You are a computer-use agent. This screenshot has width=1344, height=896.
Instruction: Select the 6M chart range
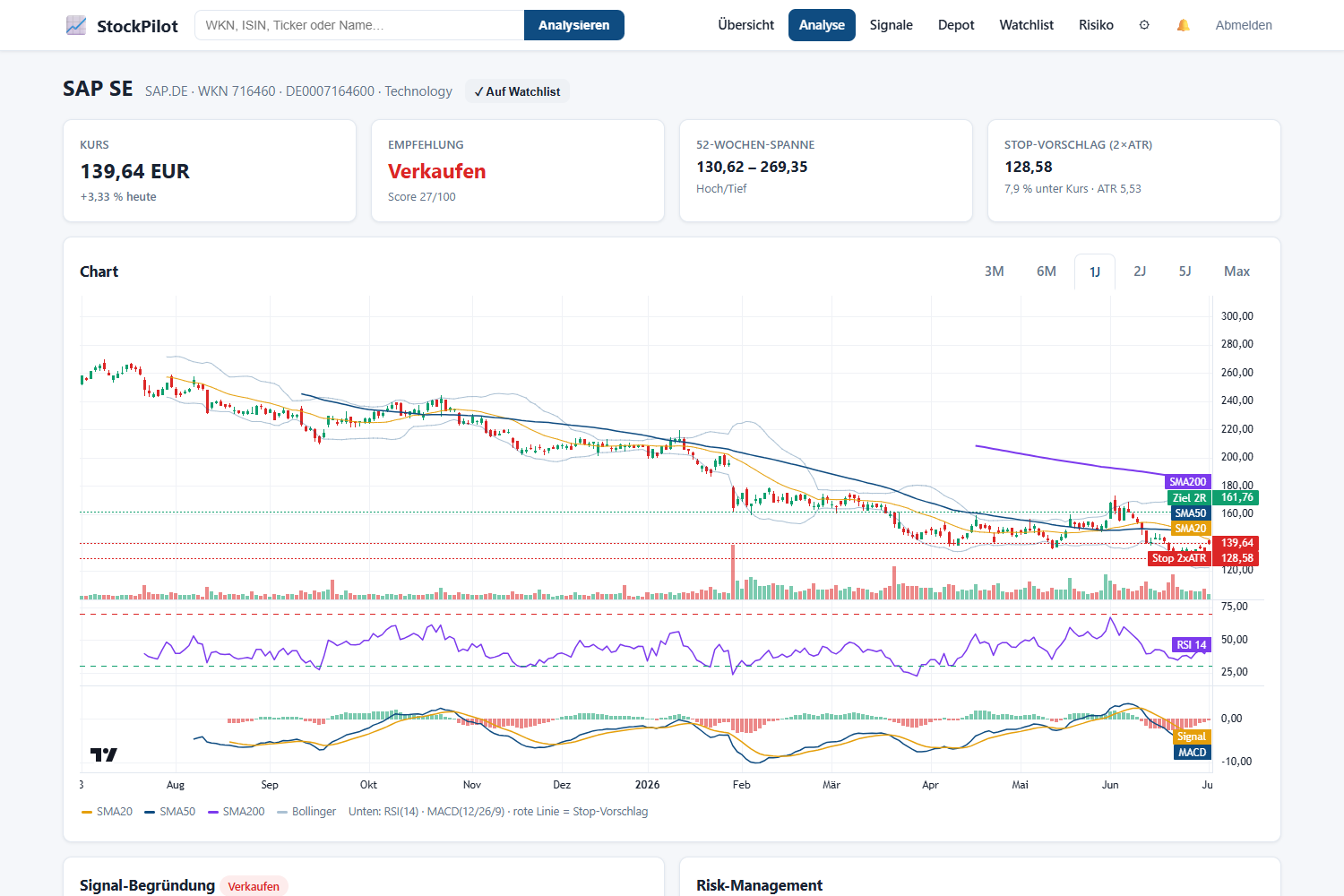point(1047,271)
